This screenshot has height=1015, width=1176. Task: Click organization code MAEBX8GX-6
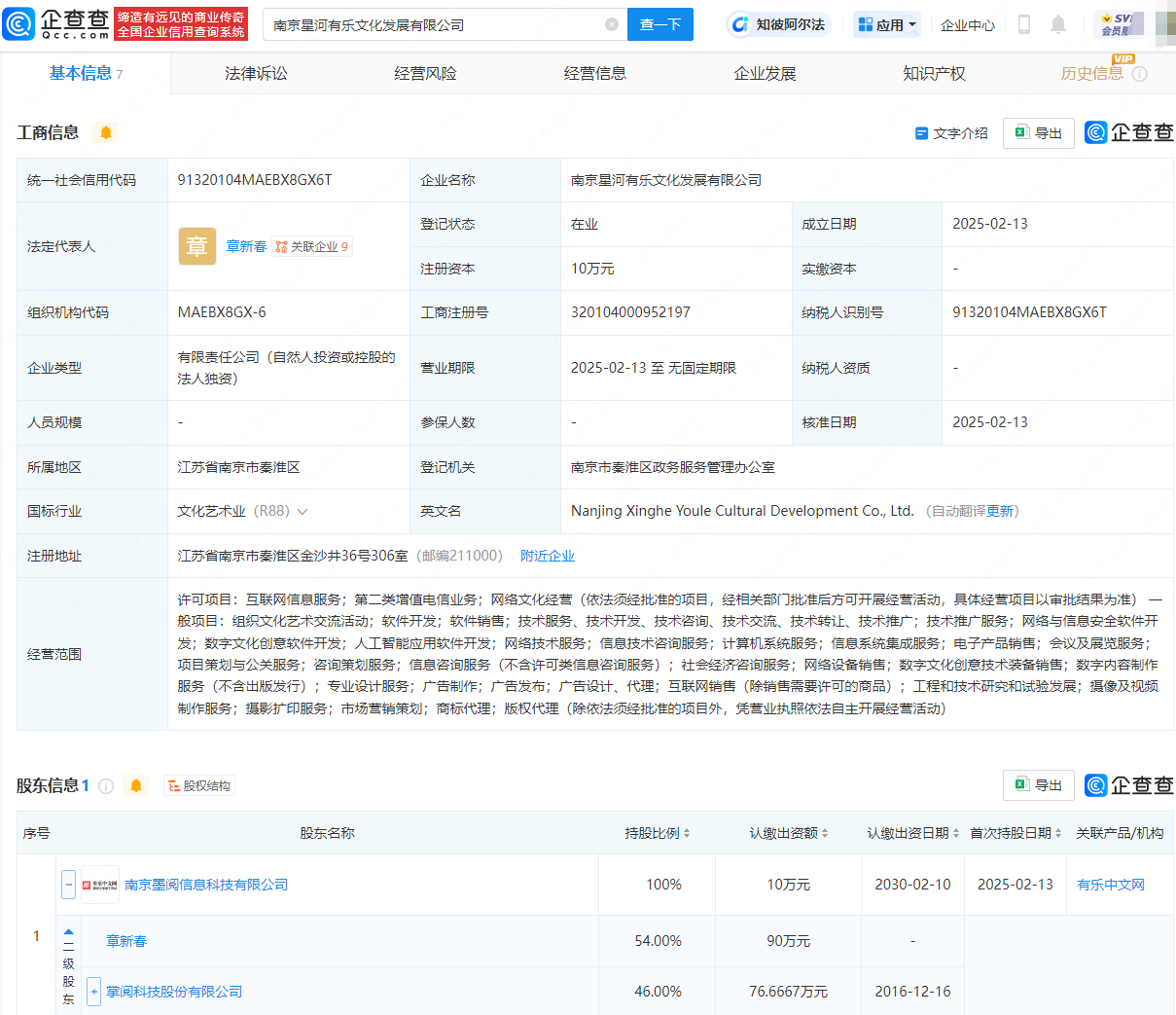pos(222,312)
